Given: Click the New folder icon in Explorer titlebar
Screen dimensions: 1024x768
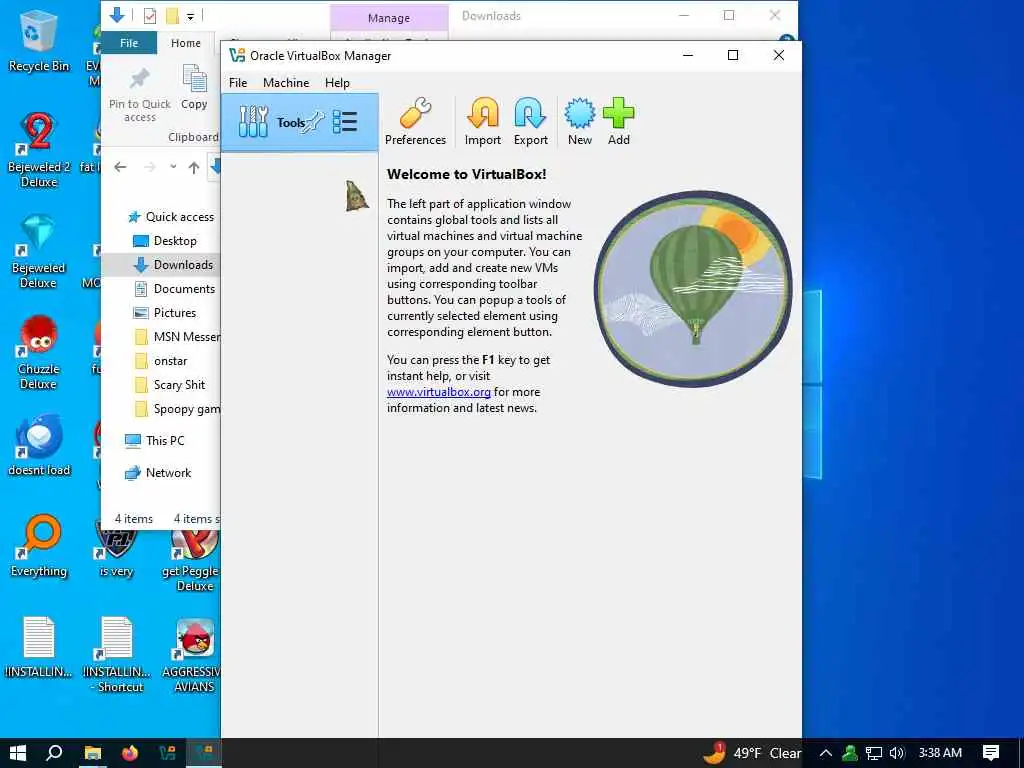Looking at the screenshot, I should click(172, 16).
